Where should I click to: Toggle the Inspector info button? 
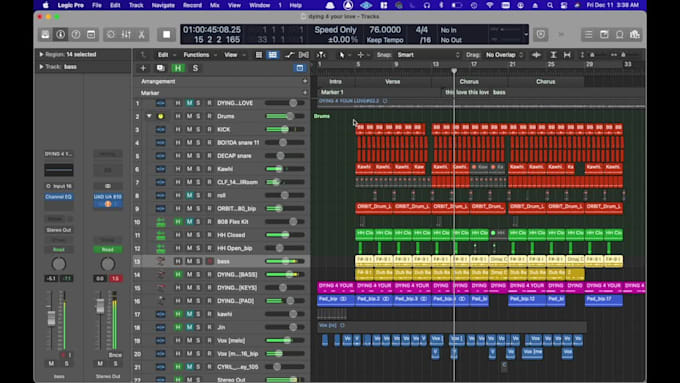click(x=60, y=35)
